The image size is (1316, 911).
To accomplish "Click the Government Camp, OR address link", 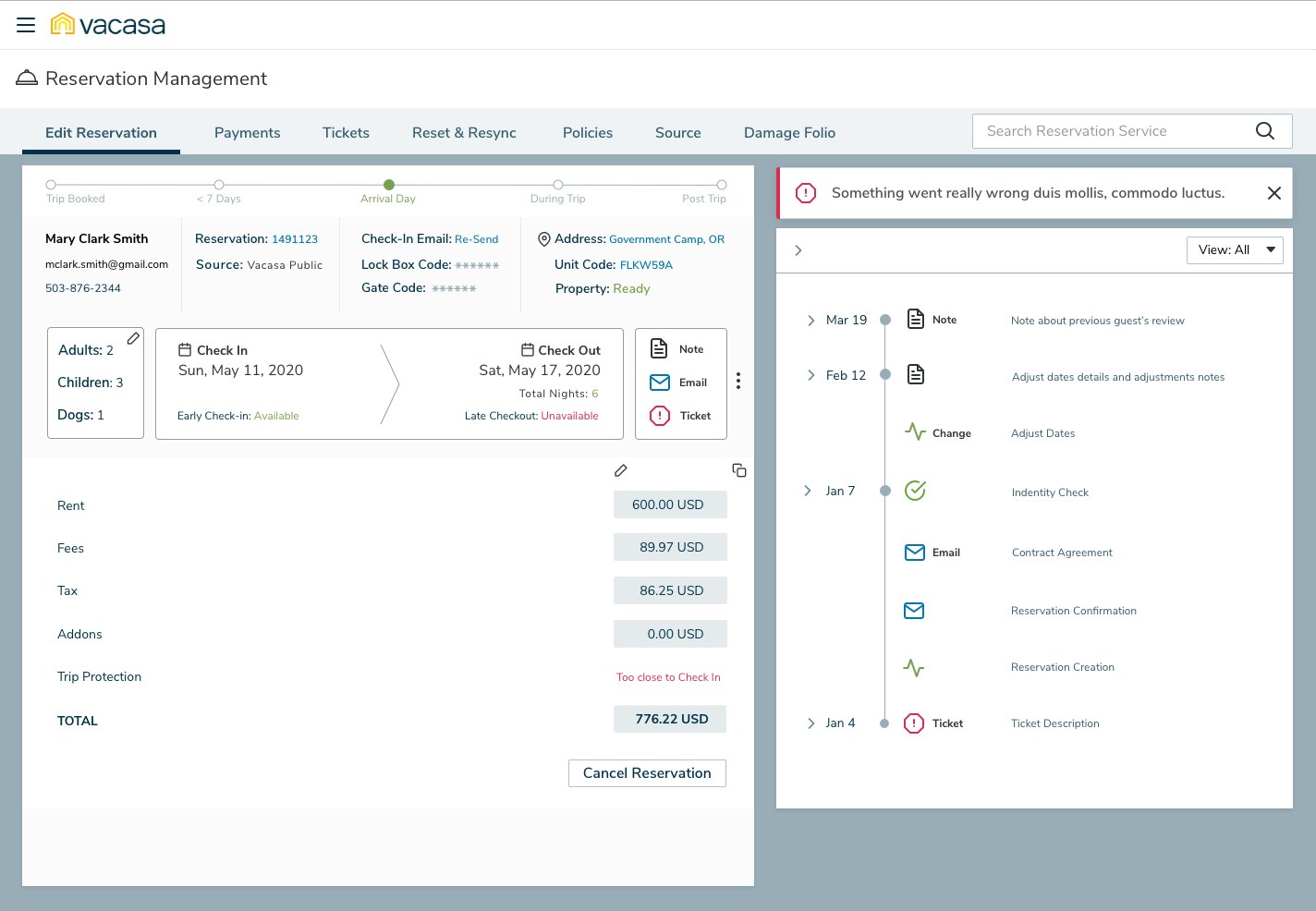I will pos(666,239).
